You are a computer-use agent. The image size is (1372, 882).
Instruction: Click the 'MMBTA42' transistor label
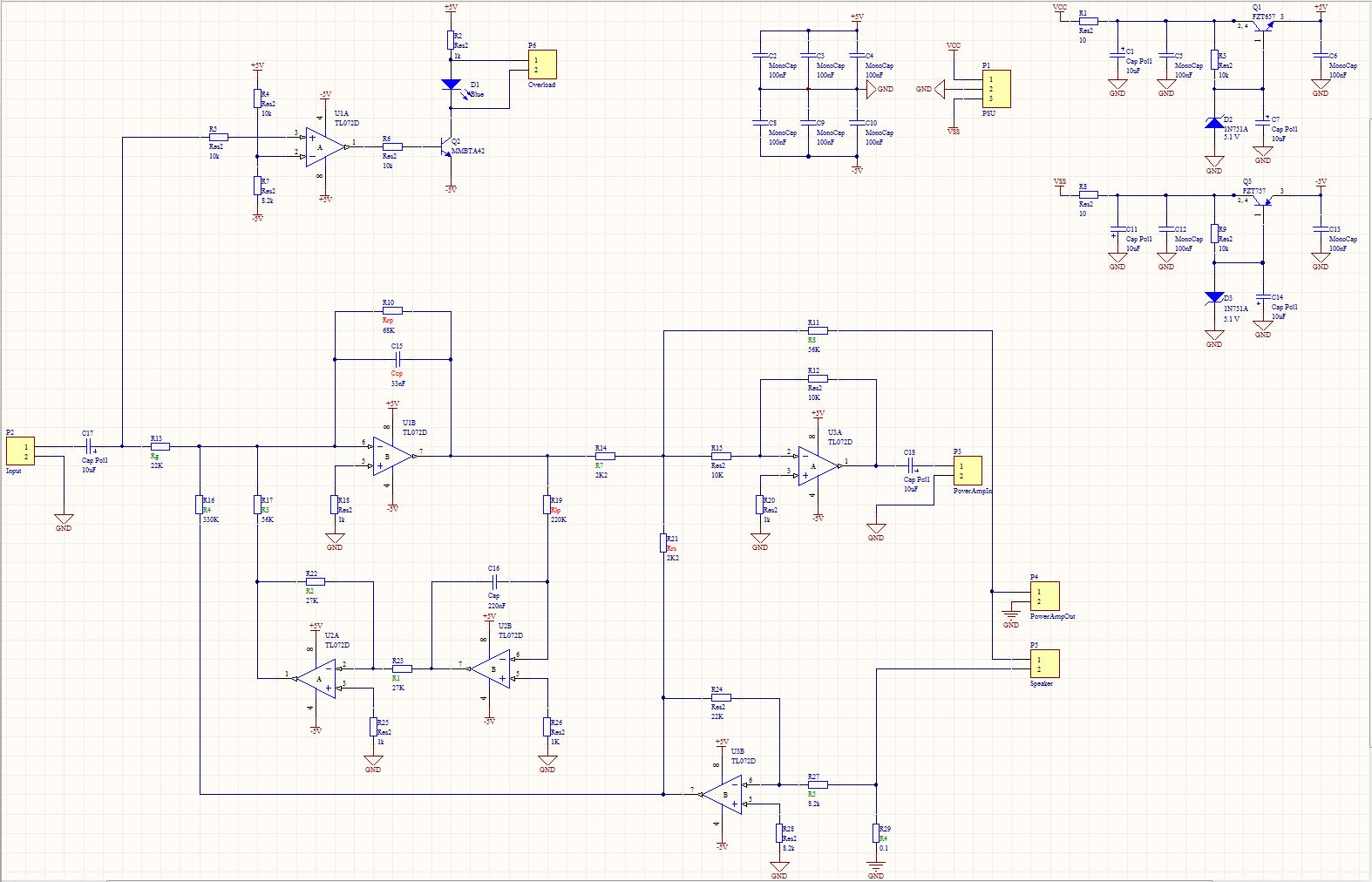coord(468,152)
